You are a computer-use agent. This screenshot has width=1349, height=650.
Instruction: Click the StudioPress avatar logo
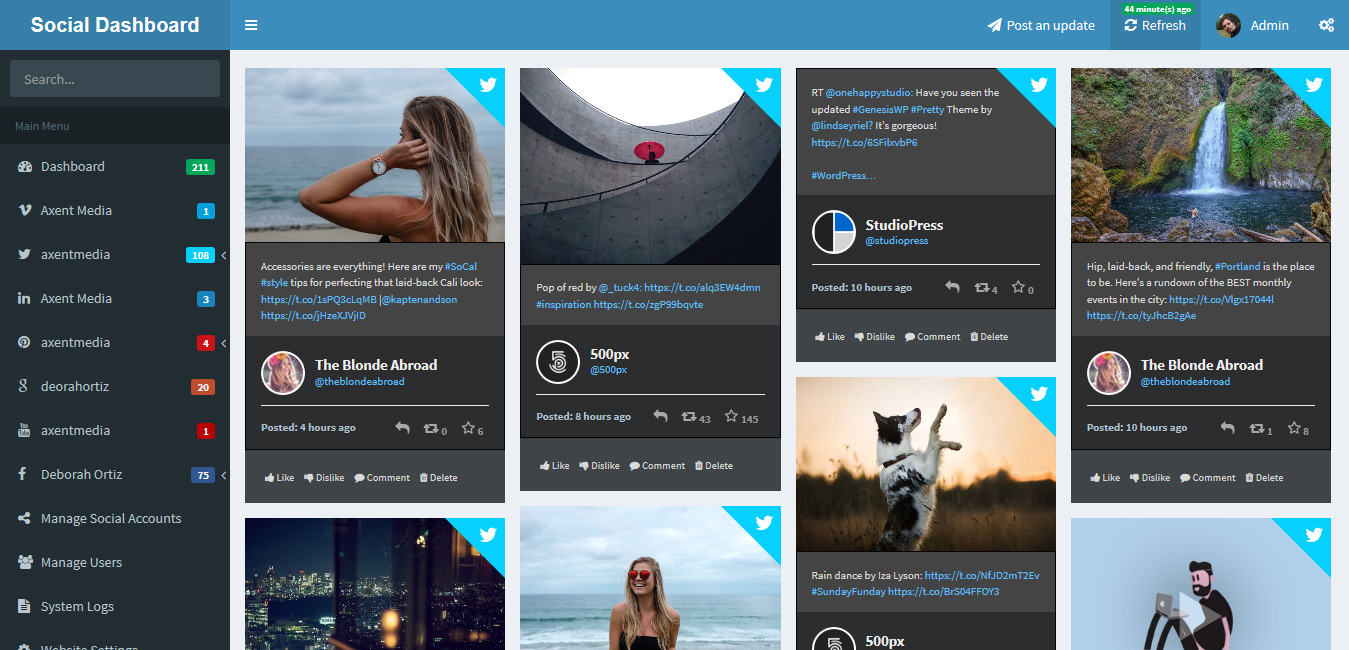[833, 232]
